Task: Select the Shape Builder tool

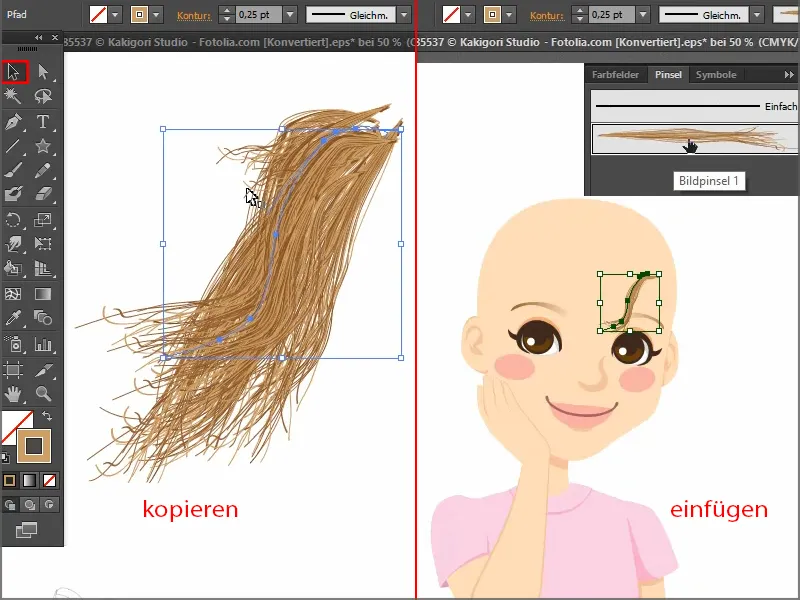Action: tap(13, 268)
